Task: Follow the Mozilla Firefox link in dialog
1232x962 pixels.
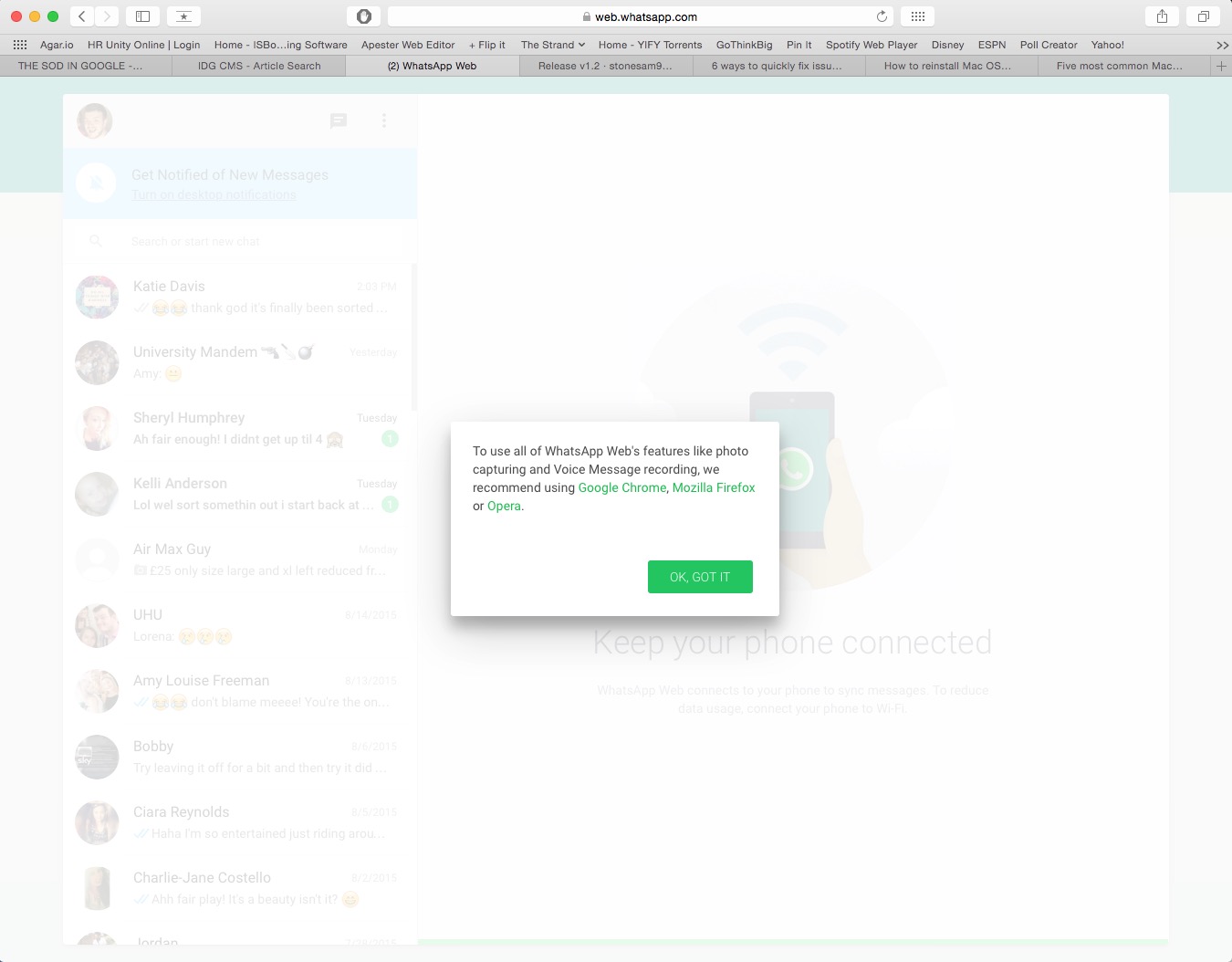Action: click(x=714, y=487)
